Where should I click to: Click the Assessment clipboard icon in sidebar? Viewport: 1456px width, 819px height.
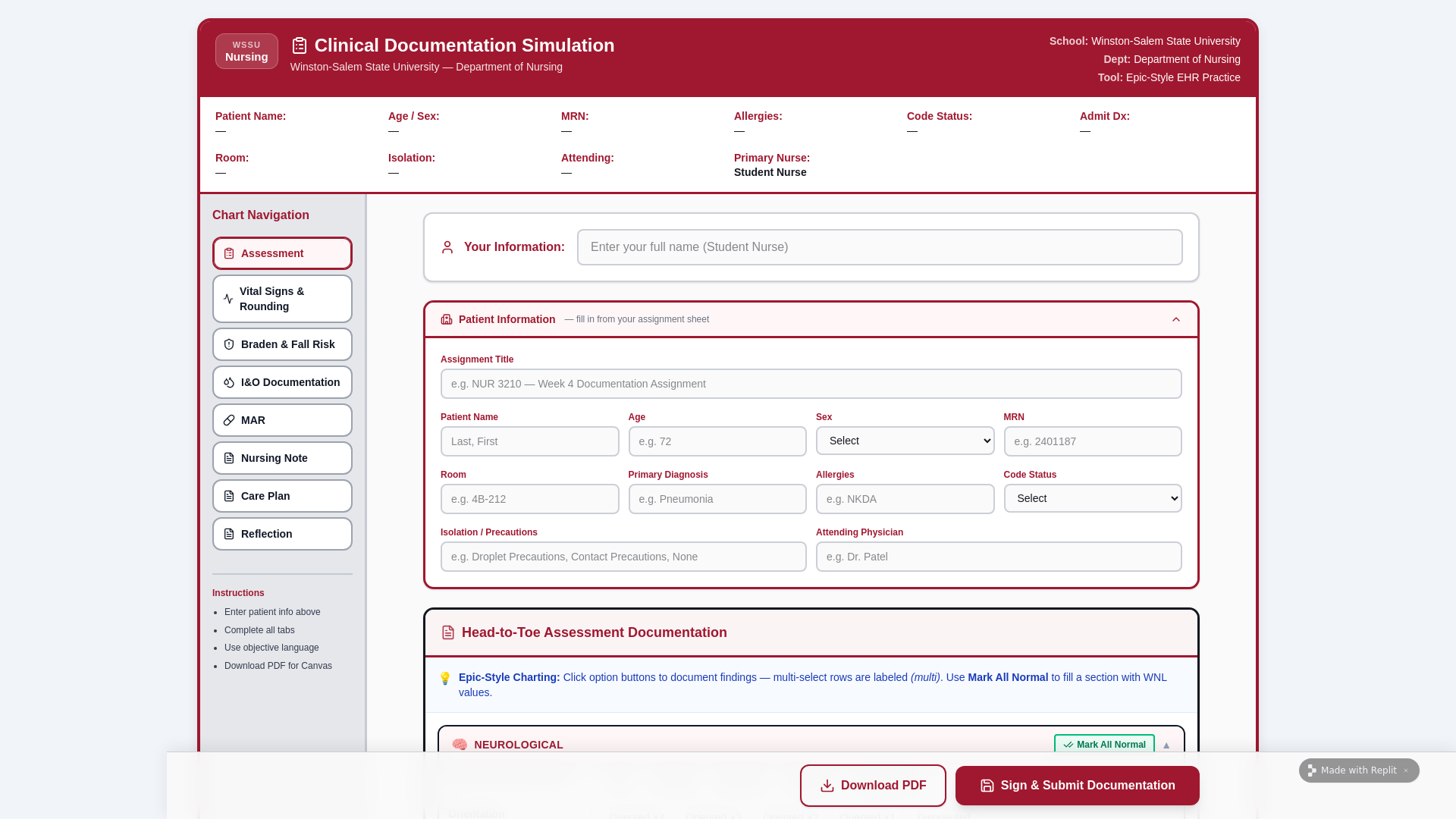(229, 253)
